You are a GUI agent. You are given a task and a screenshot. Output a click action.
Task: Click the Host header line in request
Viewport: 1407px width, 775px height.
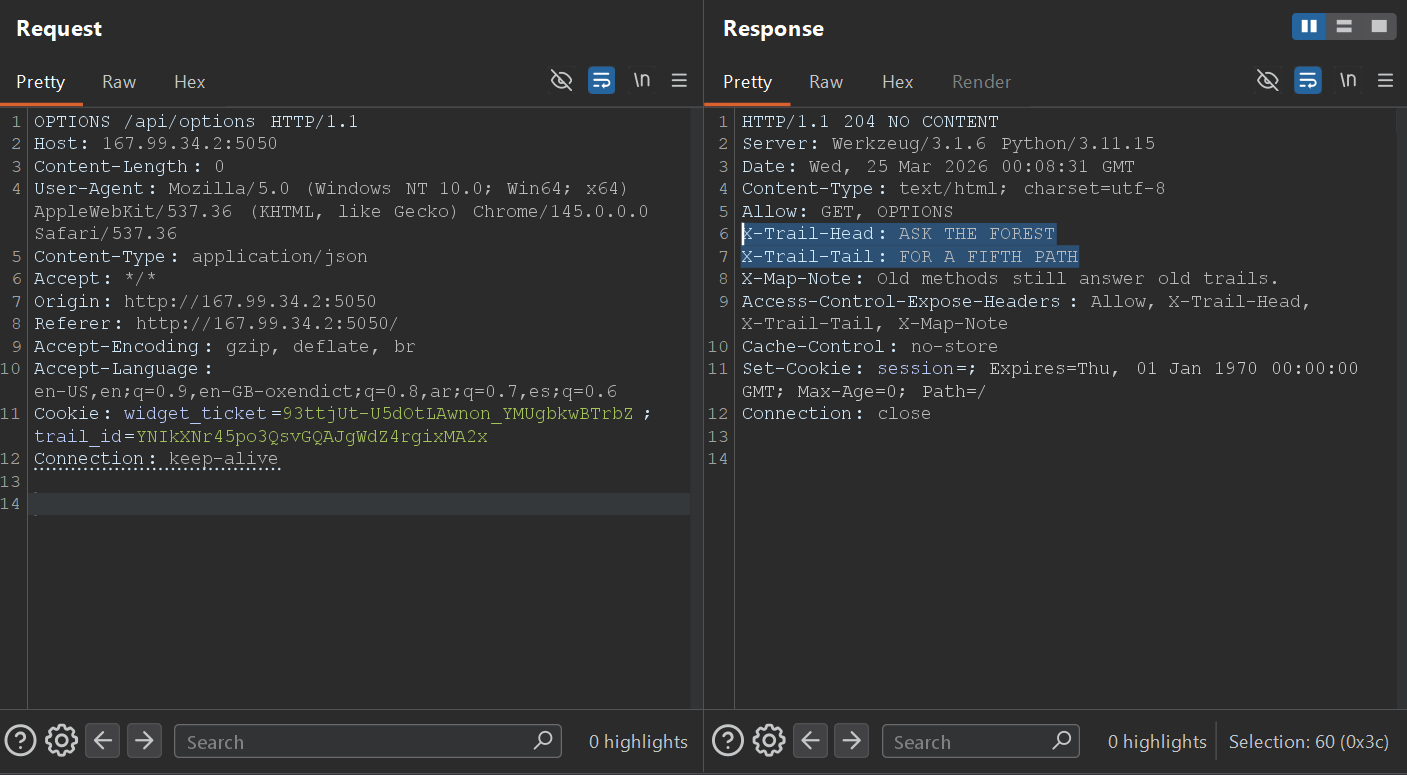(156, 144)
